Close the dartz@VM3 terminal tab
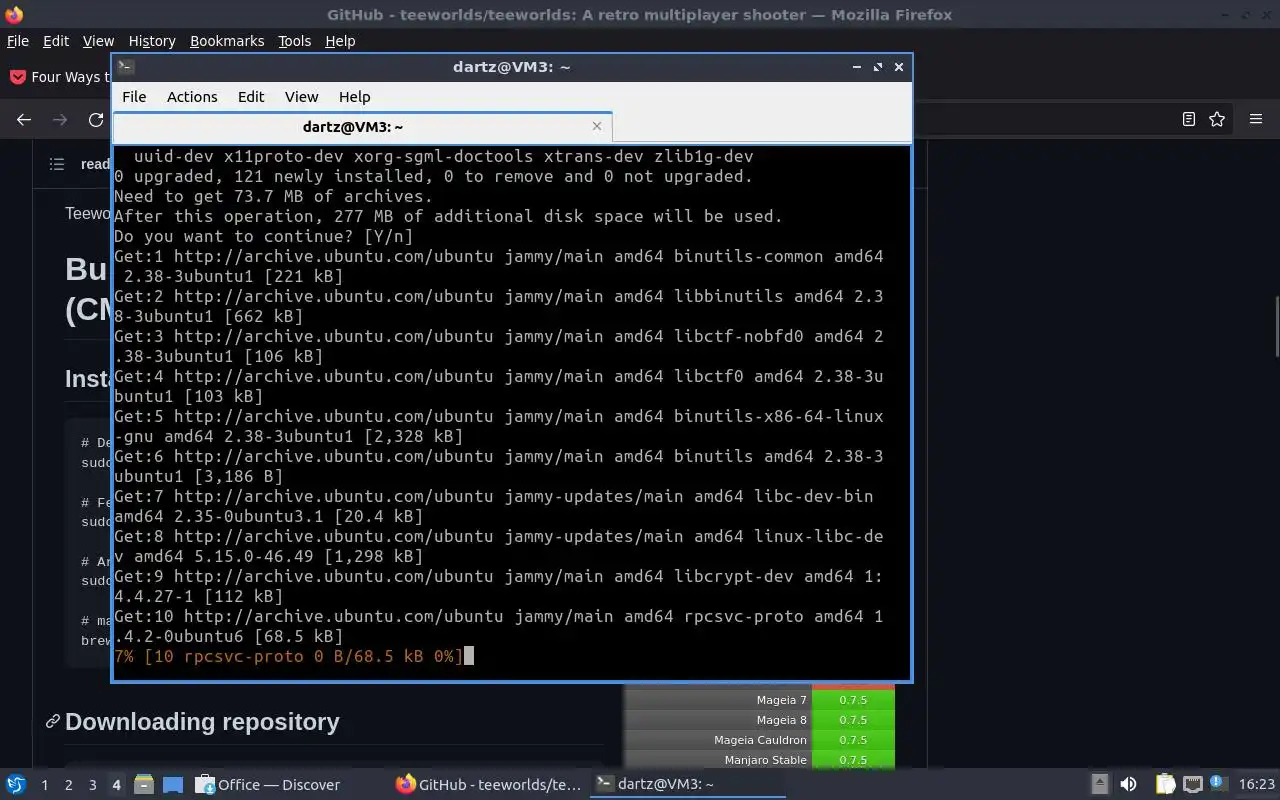 (x=597, y=126)
